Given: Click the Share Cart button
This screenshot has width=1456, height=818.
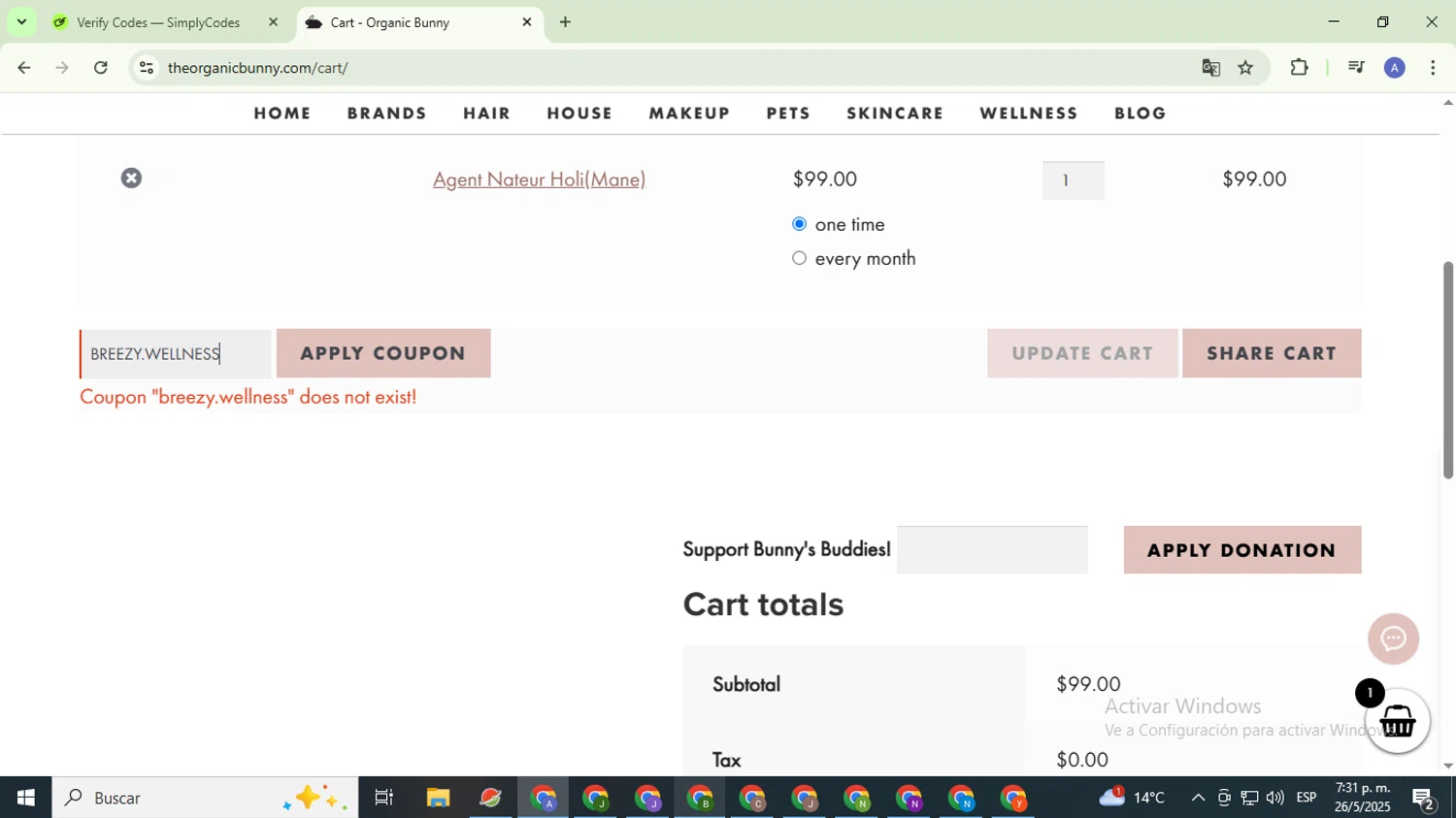Looking at the screenshot, I should (x=1272, y=353).
